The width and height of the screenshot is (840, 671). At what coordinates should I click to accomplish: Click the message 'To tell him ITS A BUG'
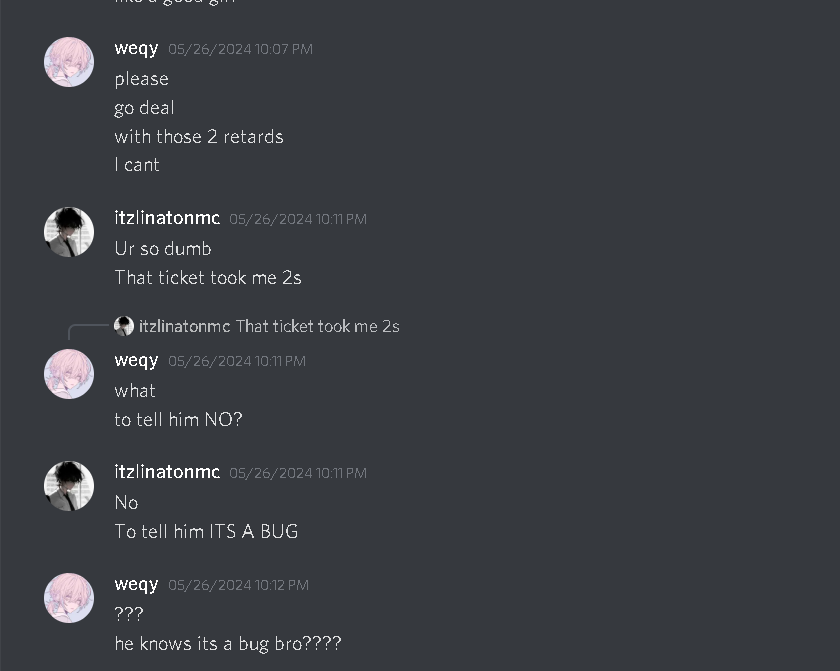click(206, 531)
